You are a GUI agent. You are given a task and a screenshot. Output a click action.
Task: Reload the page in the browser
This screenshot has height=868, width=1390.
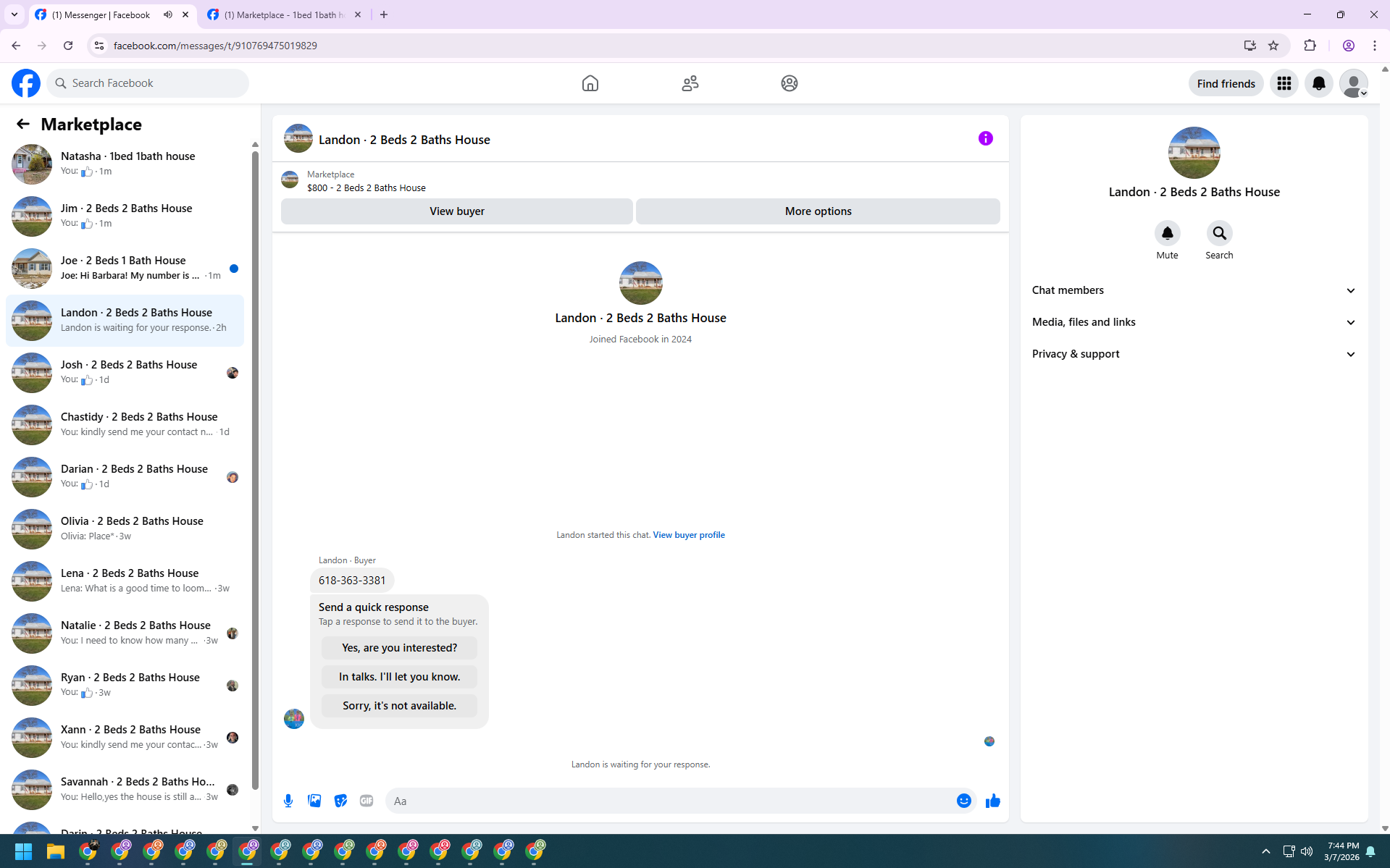[x=68, y=46]
